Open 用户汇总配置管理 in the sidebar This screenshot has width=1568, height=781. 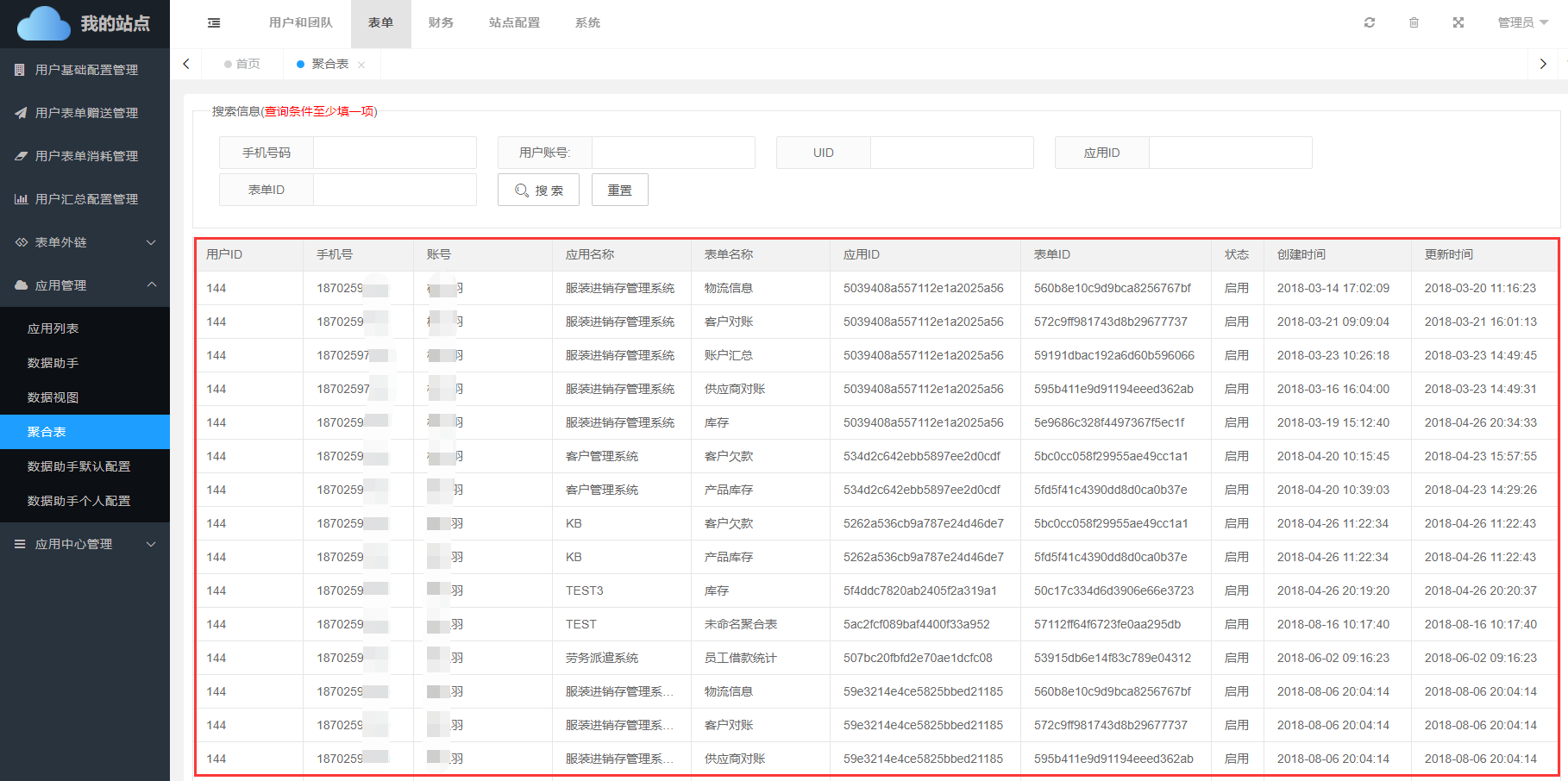(x=85, y=199)
